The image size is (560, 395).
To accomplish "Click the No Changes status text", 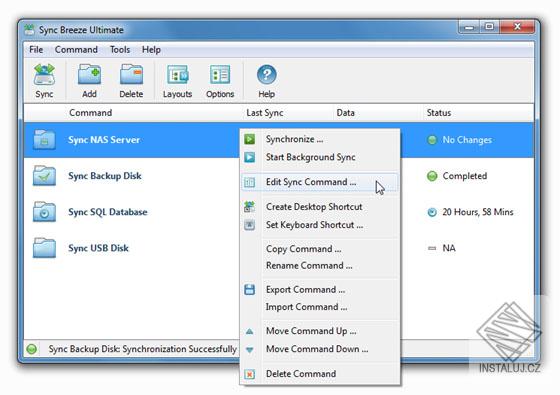I will (467, 140).
